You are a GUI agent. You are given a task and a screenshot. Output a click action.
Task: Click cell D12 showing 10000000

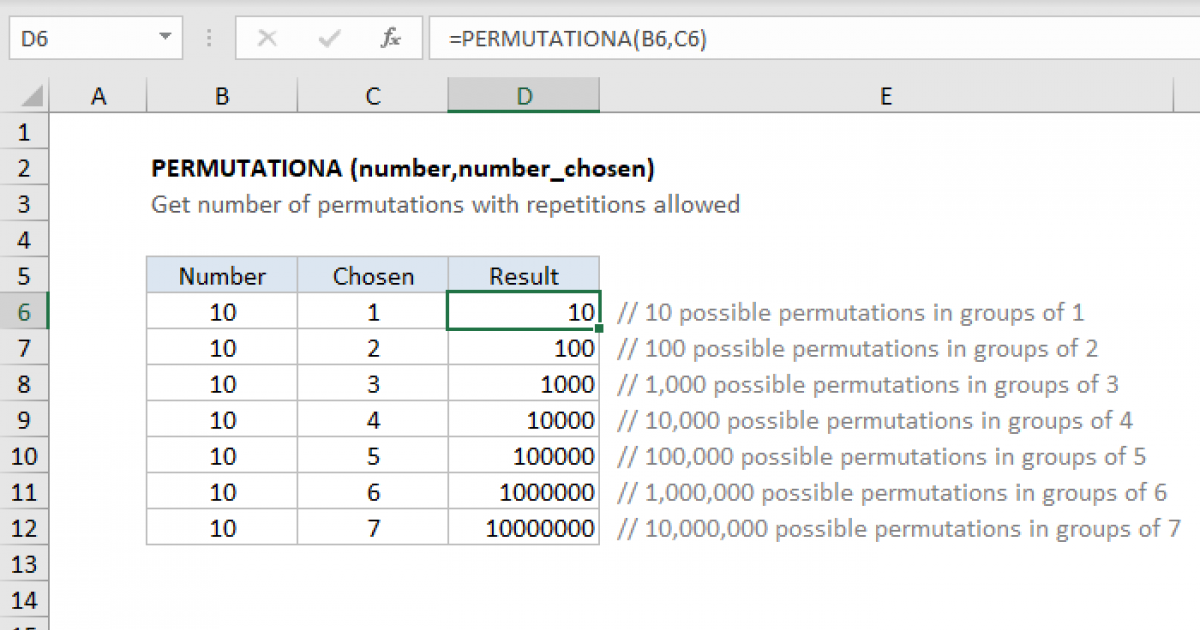click(x=523, y=527)
